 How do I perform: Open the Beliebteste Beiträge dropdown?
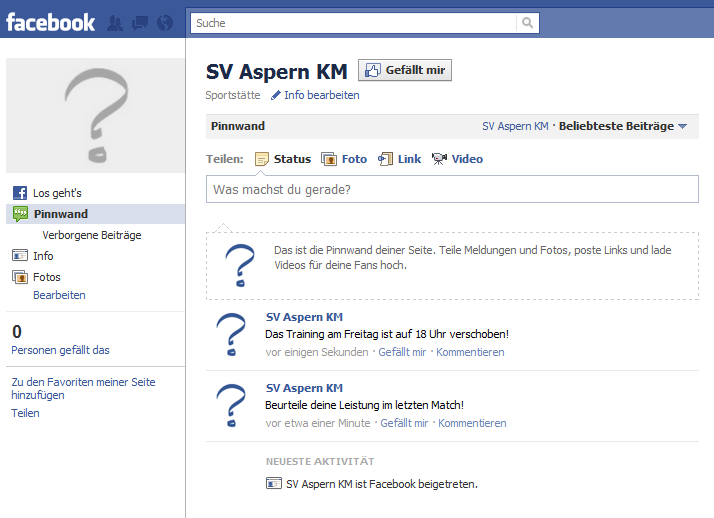(623, 126)
